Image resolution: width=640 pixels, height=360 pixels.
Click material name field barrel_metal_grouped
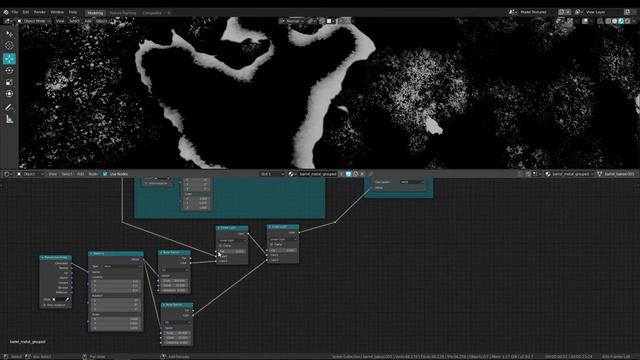[317, 174]
